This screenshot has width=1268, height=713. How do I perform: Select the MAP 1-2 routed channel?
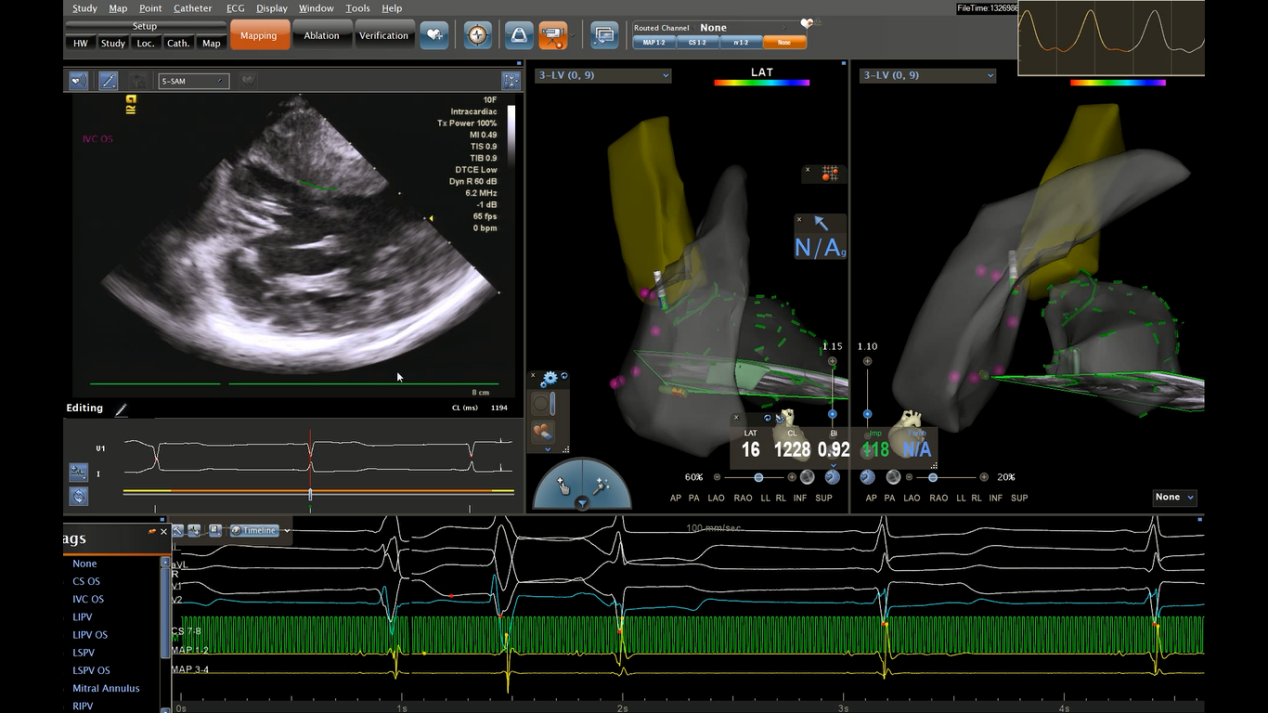click(x=654, y=43)
